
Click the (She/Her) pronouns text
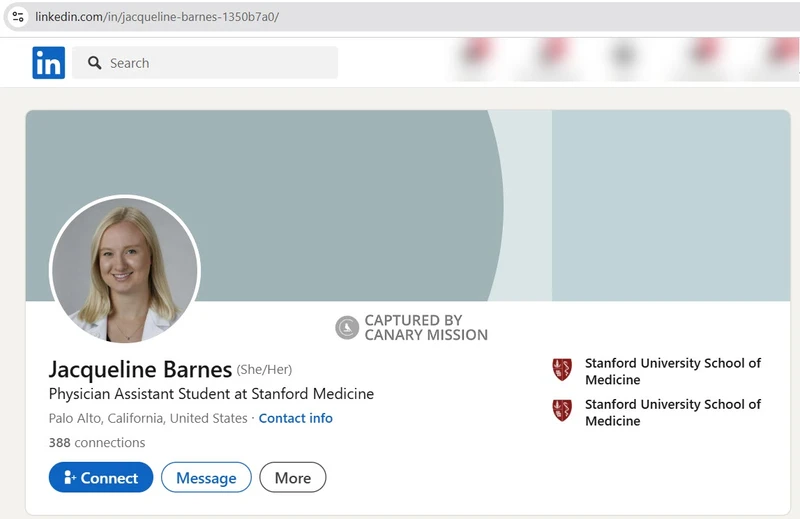coord(264,369)
